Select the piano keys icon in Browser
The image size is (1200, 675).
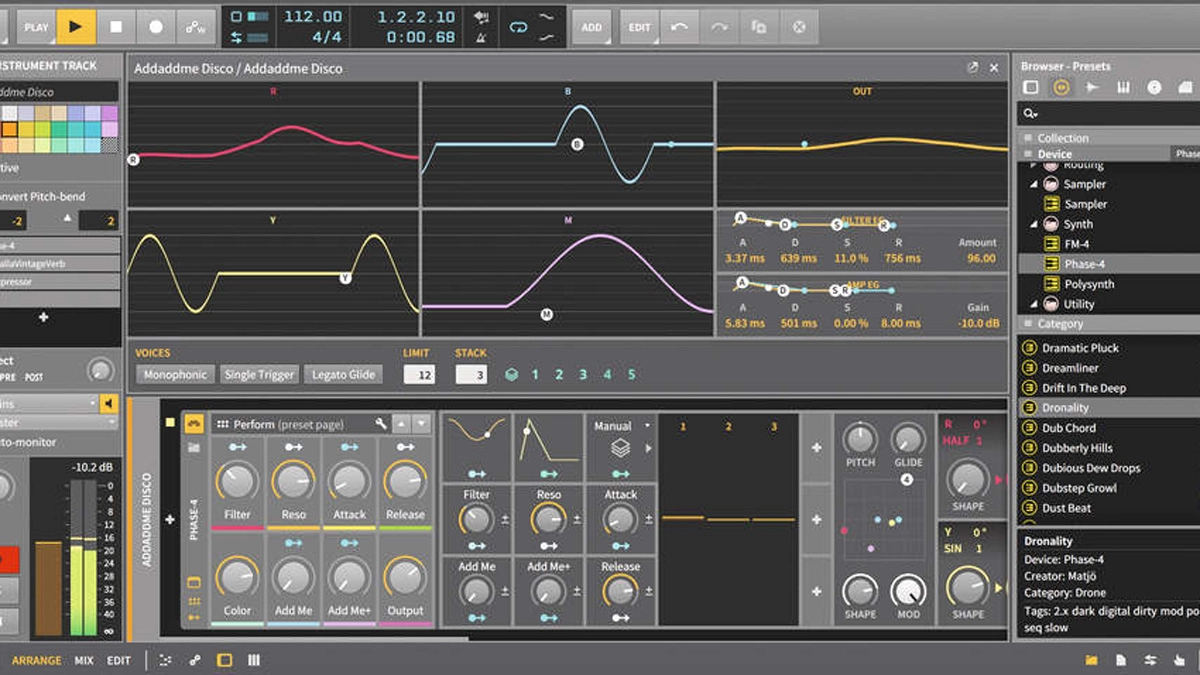tap(1123, 88)
